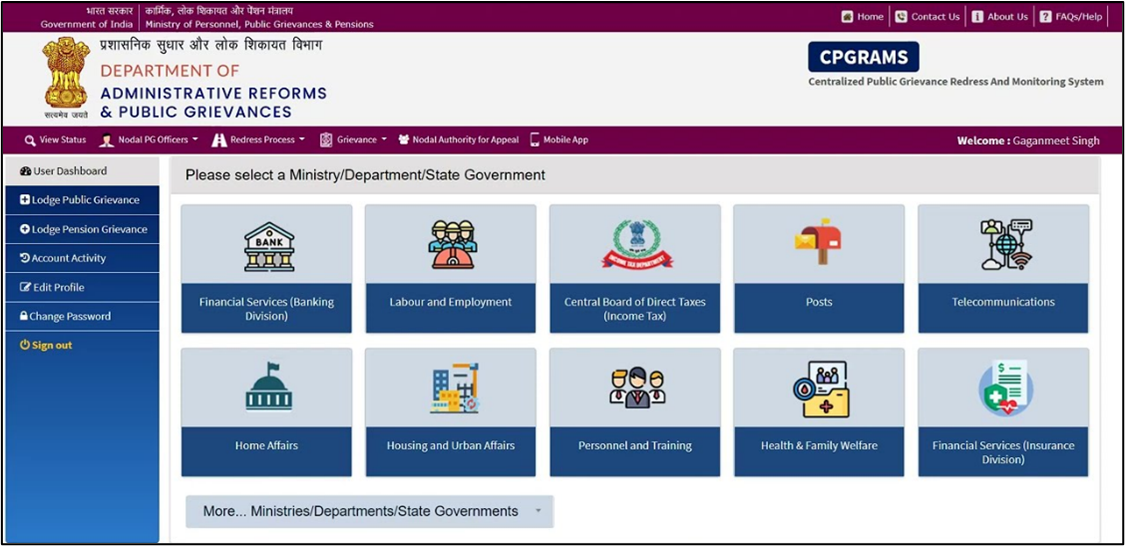This screenshot has width=1125, height=546.
Task: Click the bank building icon for Financial Services
Action: (x=269, y=245)
